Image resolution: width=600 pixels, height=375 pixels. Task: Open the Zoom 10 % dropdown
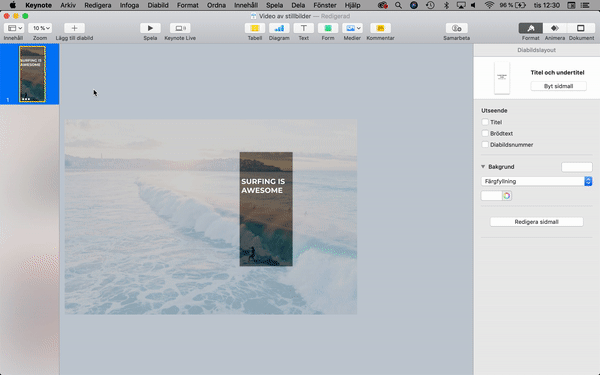(40, 28)
